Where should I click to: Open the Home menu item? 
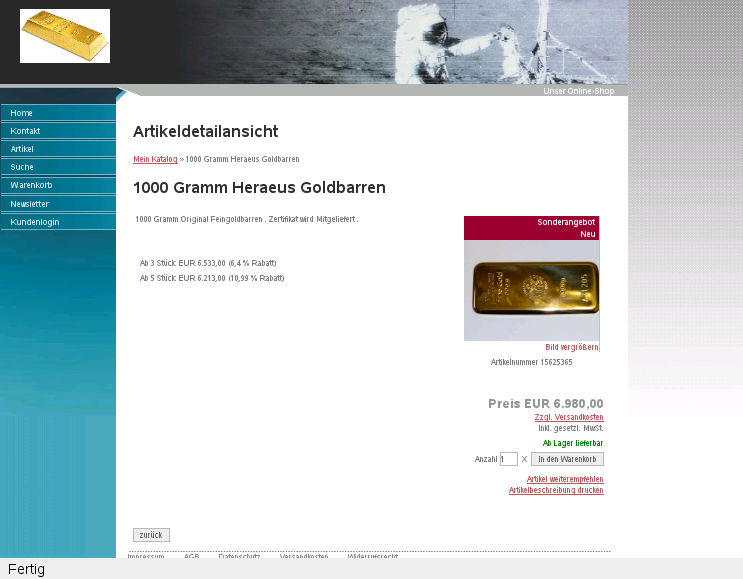pos(58,113)
